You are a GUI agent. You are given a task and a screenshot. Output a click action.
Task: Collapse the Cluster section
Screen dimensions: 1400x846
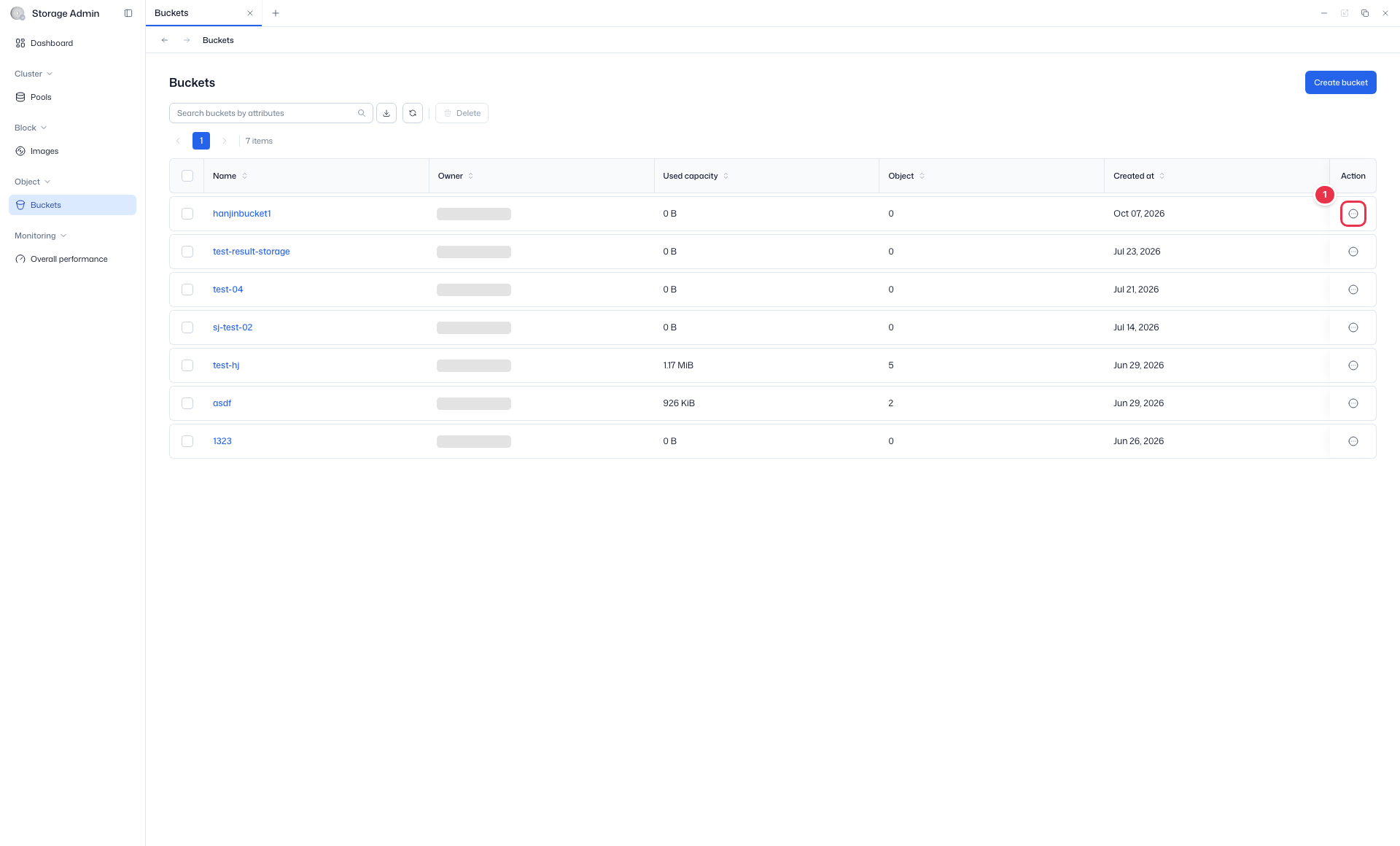coord(34,74)
